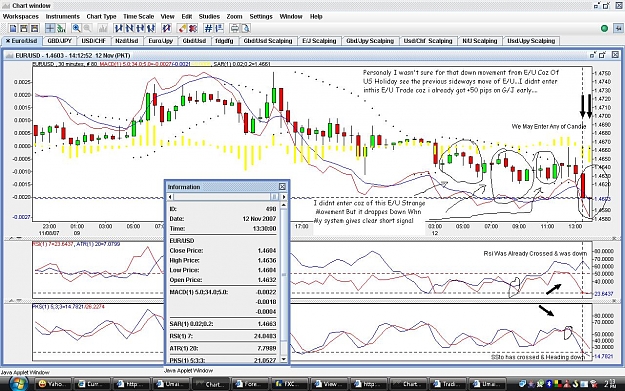
Task: Switch to the Nzd/Usd tab
Action: [x=127, y=41]
